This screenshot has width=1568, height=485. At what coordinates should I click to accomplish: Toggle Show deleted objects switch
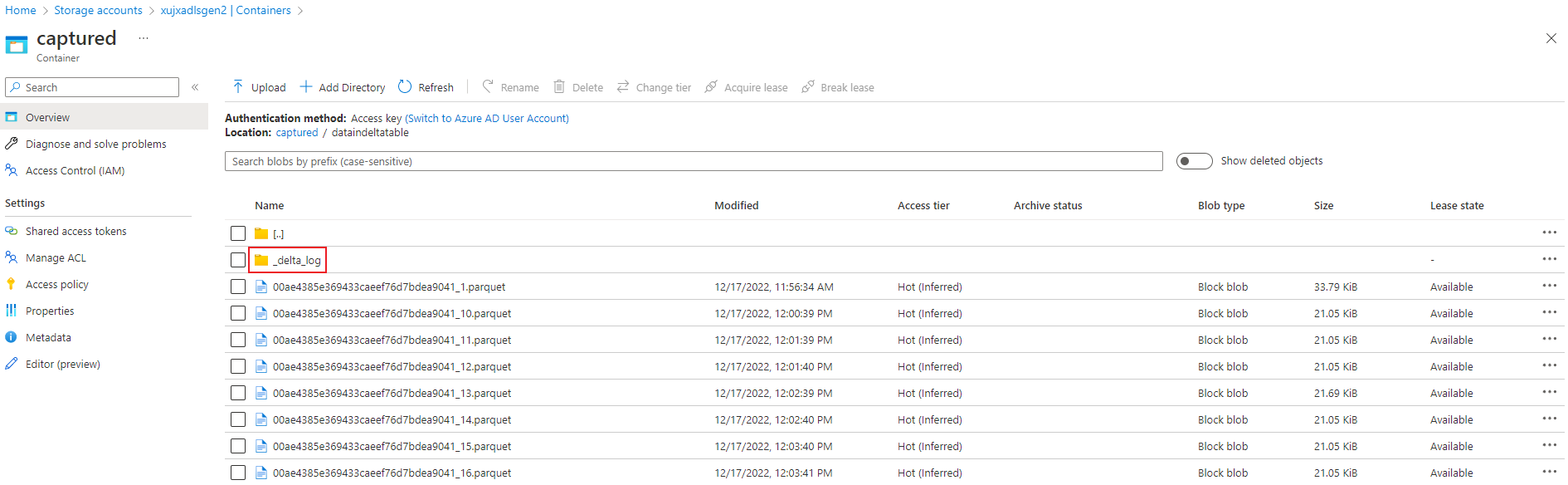(1194, 161)
